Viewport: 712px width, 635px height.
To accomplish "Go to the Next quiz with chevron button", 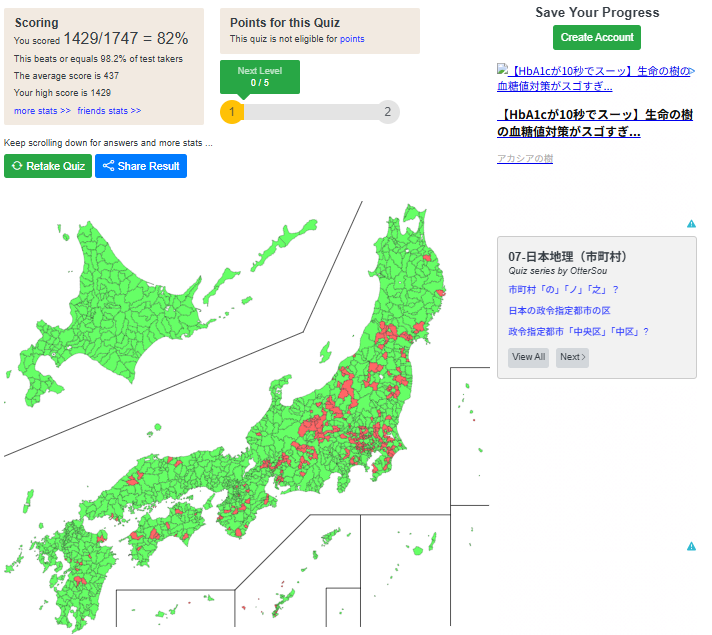I will click(x=572, y=357).
